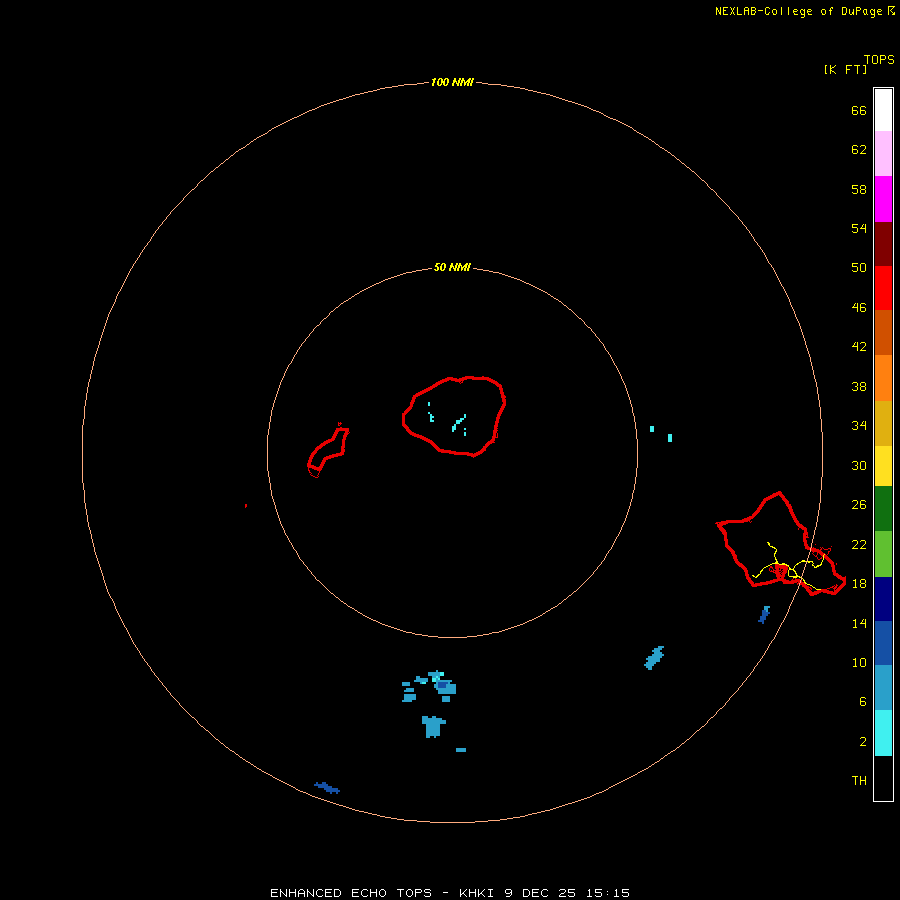
Task: Click the '[K FT]' units label
Action: [x=845, y=69]
